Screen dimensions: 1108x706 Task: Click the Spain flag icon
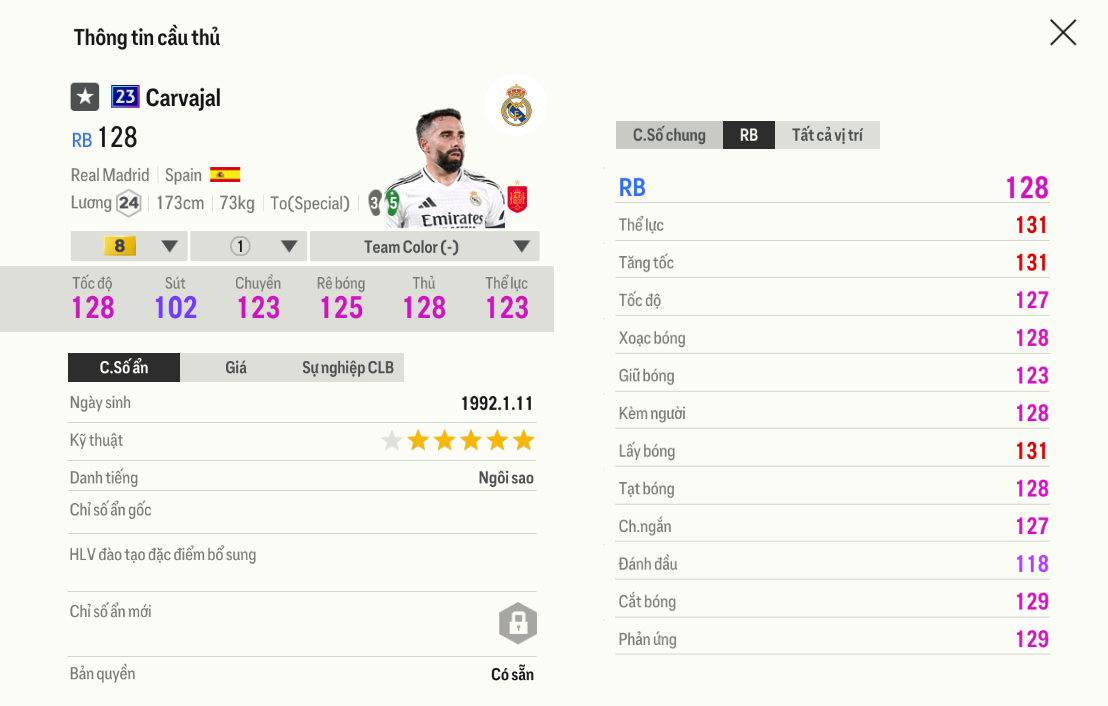(x=225, y=175)
